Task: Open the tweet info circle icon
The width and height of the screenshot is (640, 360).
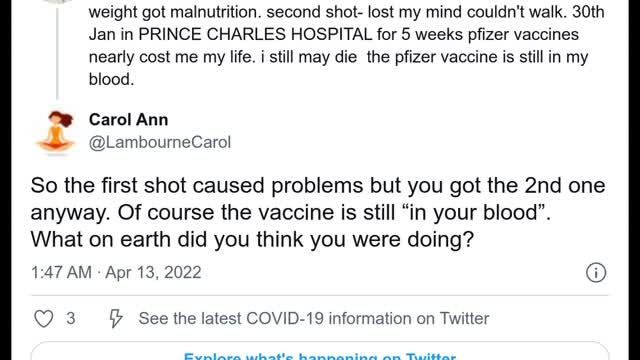Action: tap(596, 273)
